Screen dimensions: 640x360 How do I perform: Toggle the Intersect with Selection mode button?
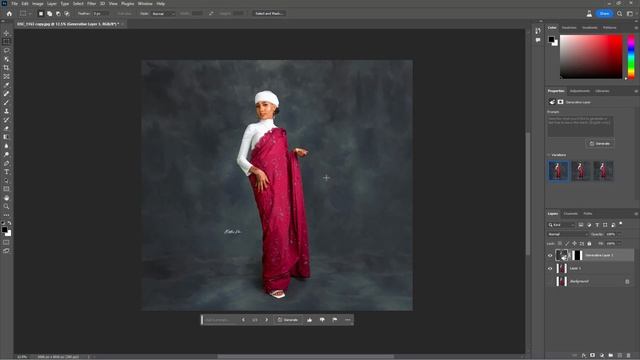67,13
